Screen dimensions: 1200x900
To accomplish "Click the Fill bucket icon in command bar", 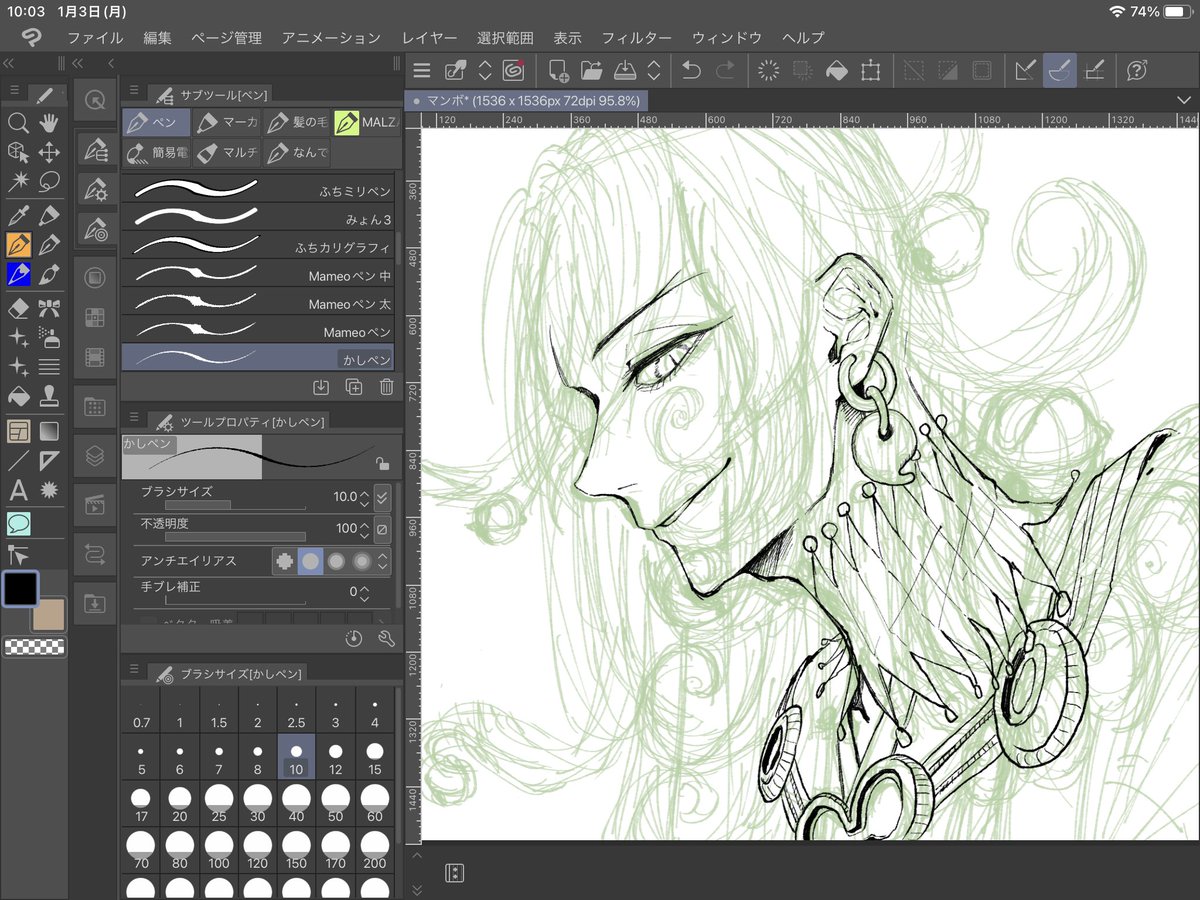I will (836, 70).
